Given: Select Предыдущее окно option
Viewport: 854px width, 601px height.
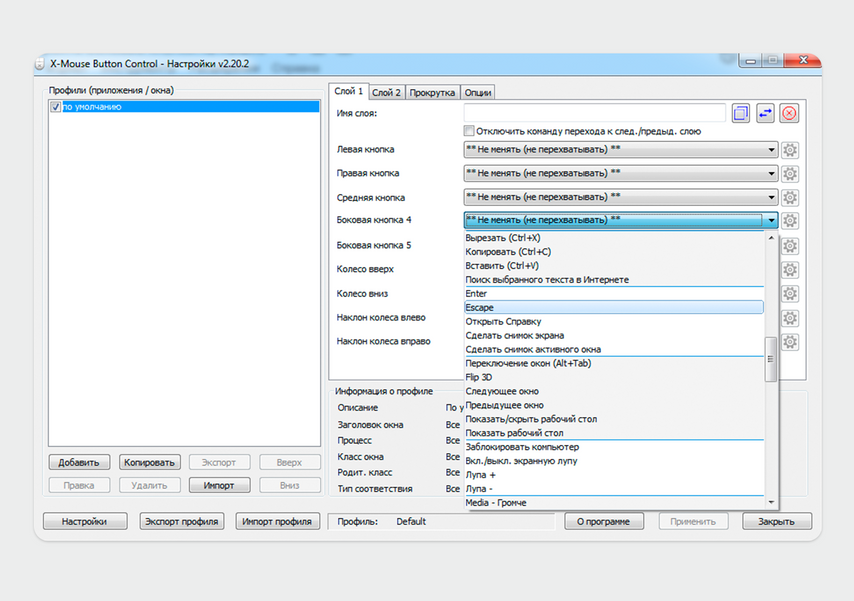Looking at the screenshot, I should click(614, 405).
